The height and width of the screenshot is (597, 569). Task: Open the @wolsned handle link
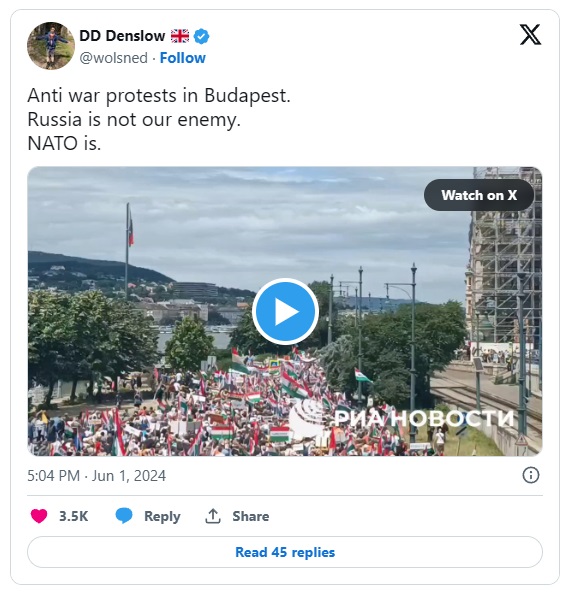tap(113, 58)
